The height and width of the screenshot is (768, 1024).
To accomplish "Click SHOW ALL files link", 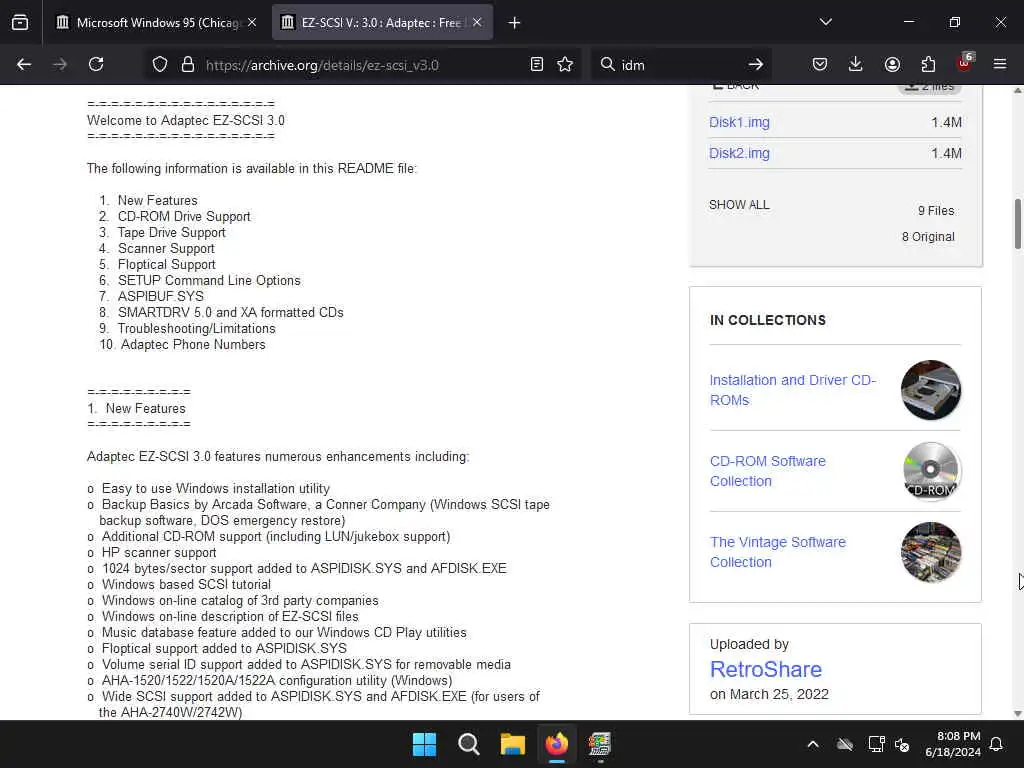I will (x=739, y=205).
